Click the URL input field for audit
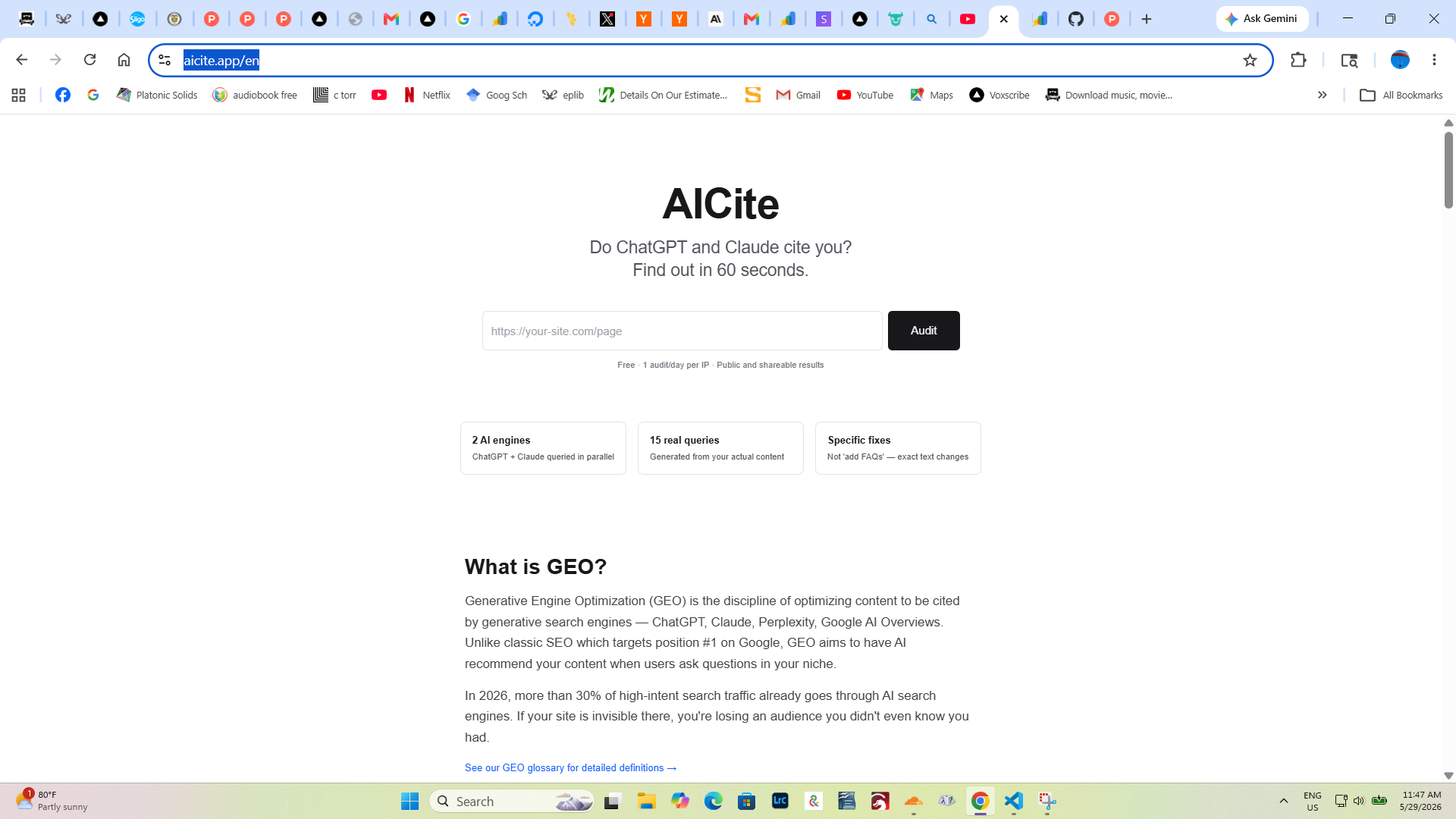This screenshot has width=1456, height=819. [x=682, y=331]
